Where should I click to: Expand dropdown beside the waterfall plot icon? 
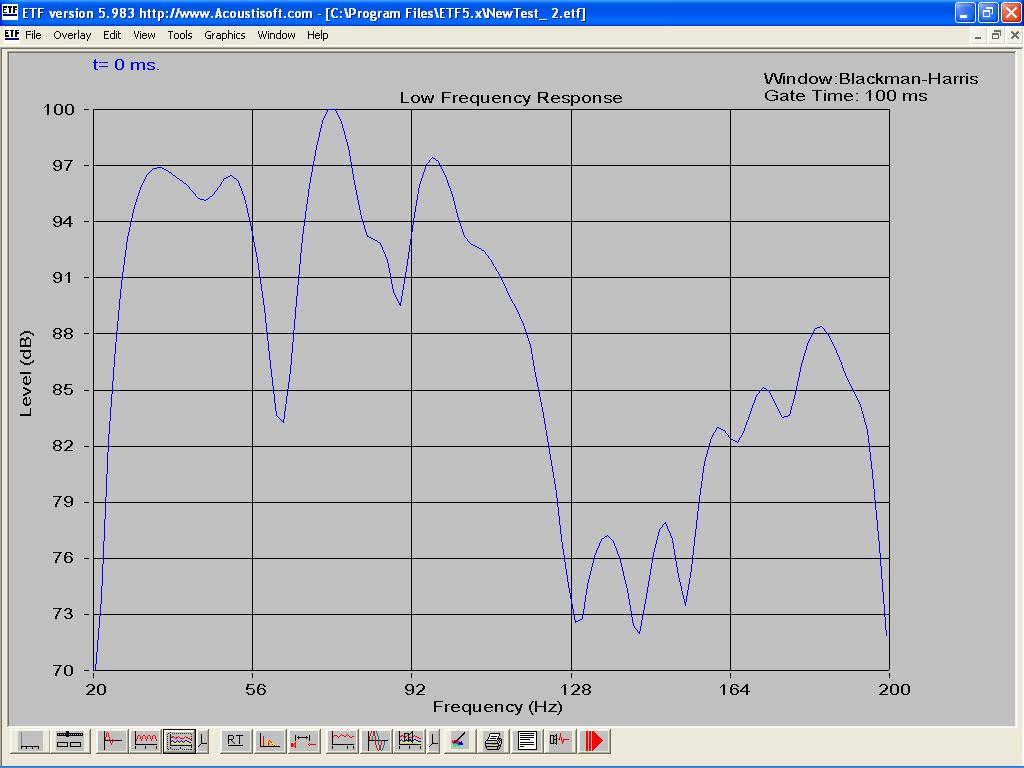[433, 741]
